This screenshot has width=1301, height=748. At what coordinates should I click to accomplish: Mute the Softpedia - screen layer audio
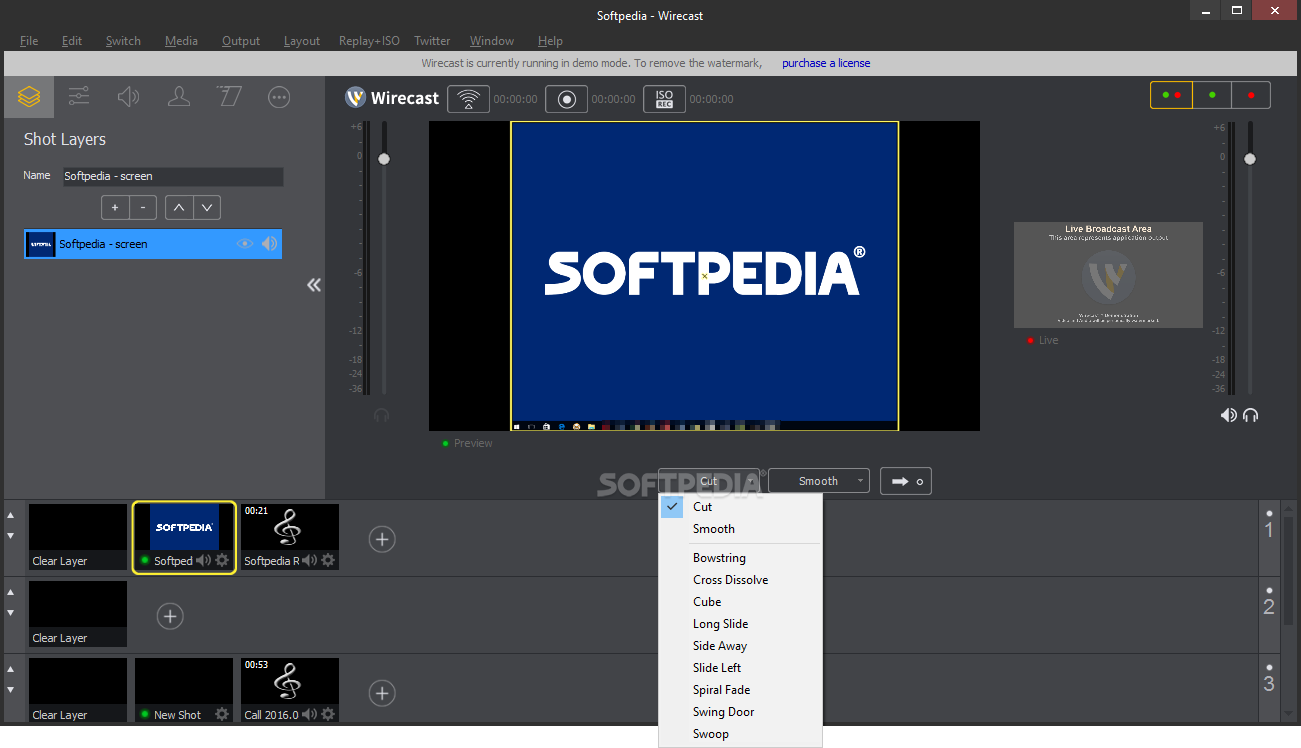(269, 243)
